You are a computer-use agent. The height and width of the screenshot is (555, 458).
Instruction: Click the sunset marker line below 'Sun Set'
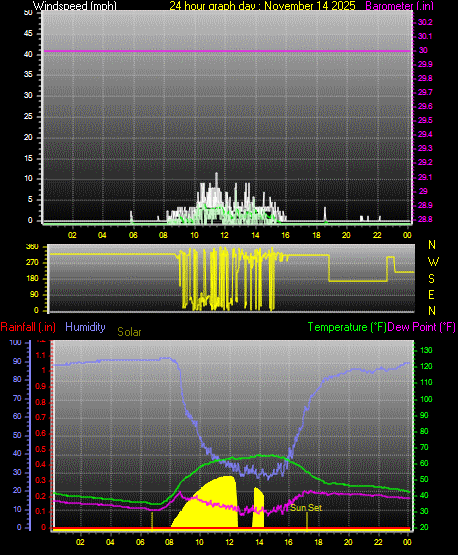coord(307,521)
